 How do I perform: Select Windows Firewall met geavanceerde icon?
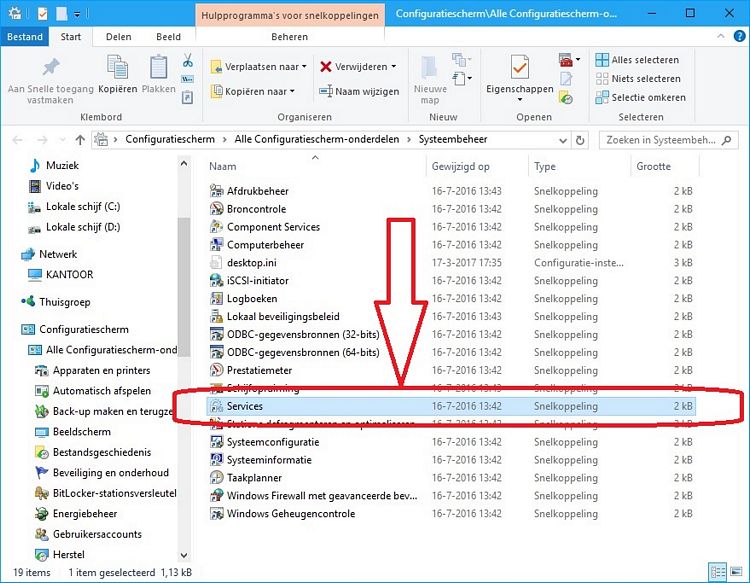tap(216, 495)
